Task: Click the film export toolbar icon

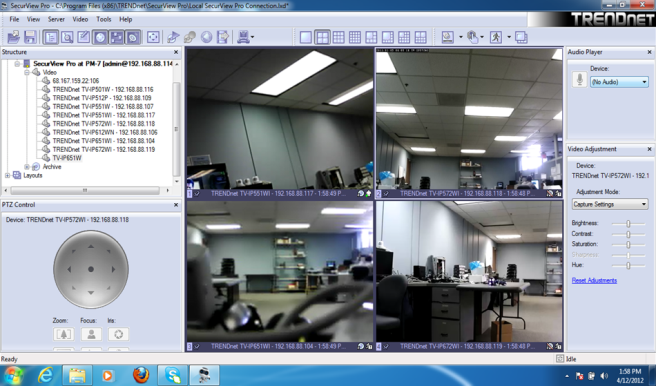Action: click(x=223, y=37)
